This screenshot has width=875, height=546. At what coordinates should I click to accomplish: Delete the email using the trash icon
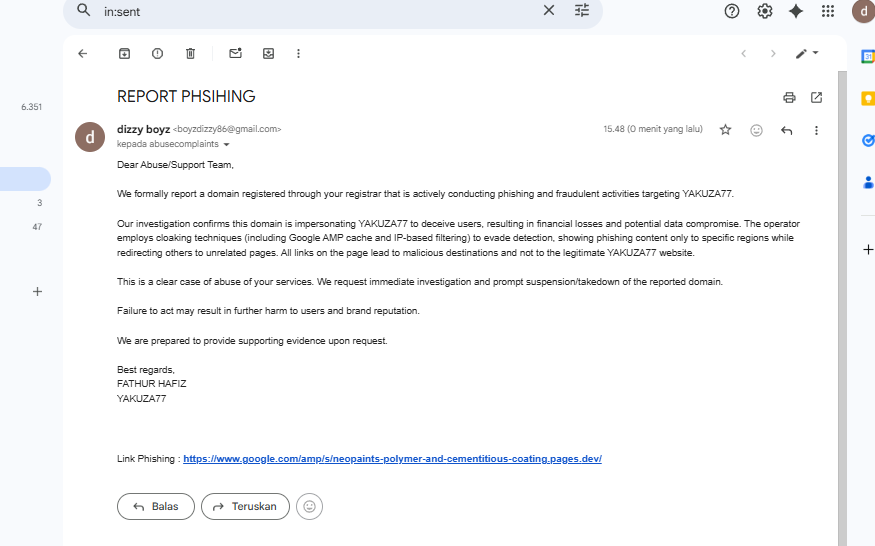point(190,53)
